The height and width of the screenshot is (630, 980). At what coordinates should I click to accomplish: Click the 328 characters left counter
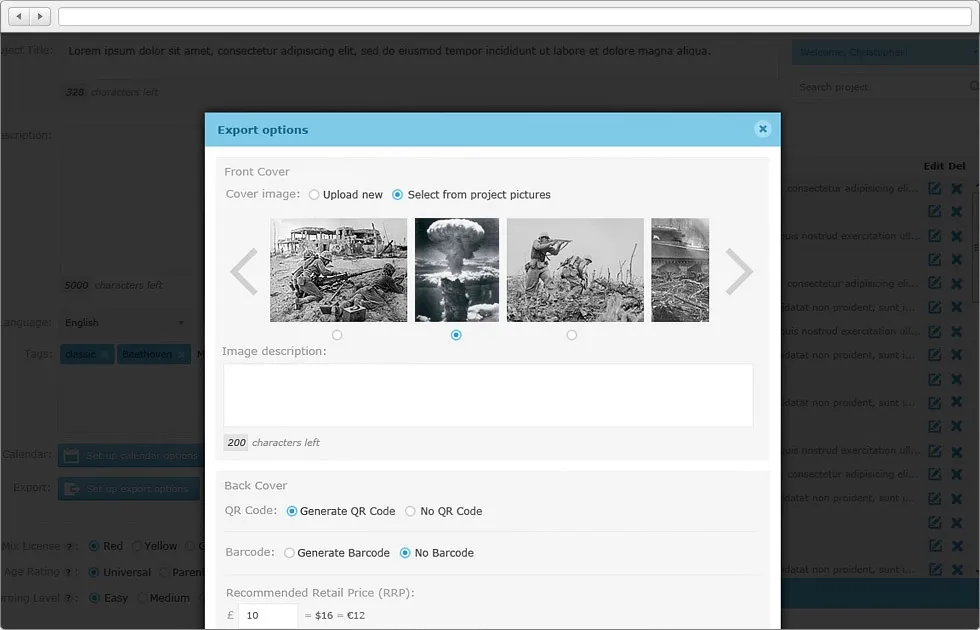111,92
